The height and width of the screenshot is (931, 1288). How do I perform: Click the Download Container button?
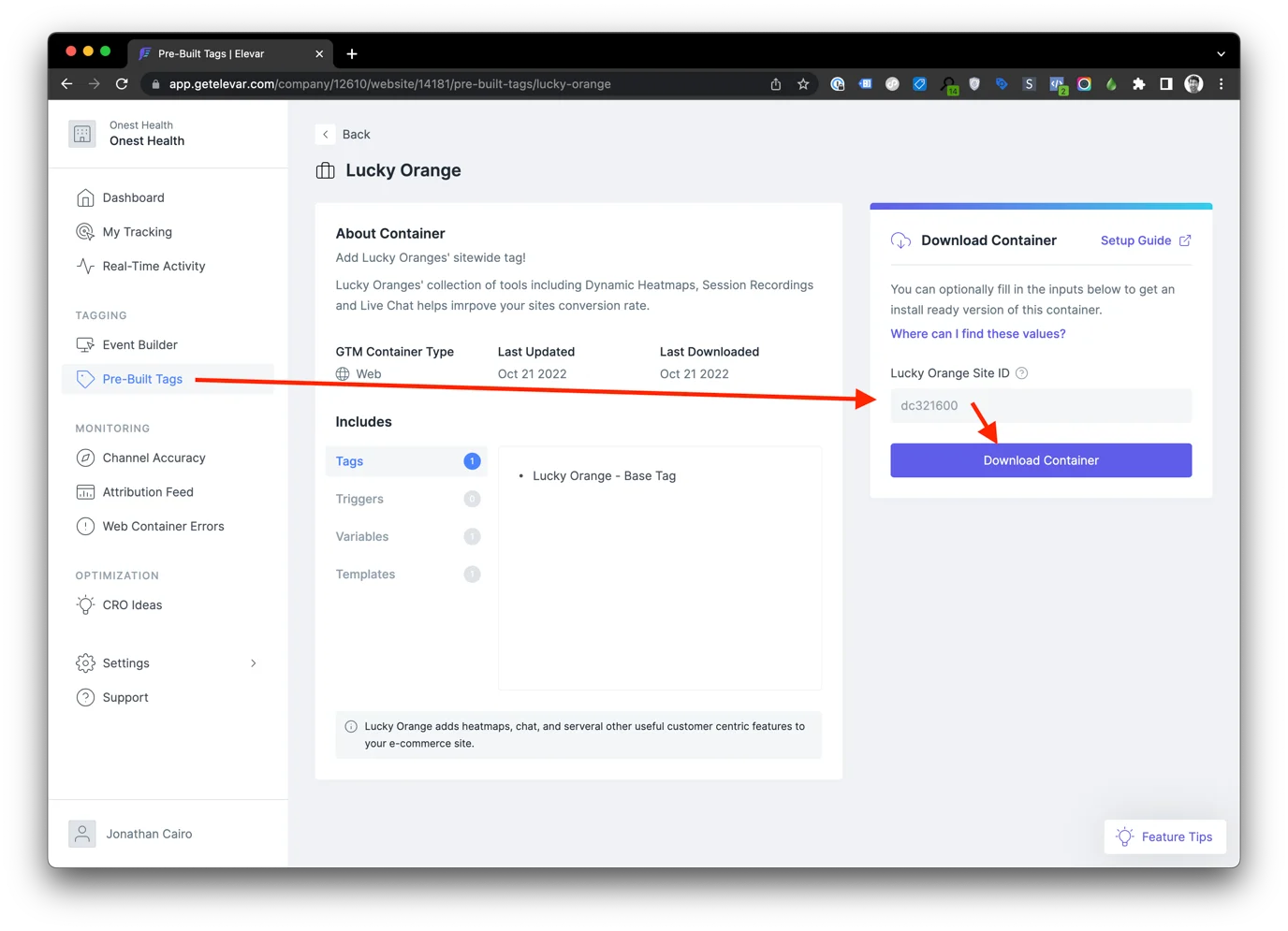point(1041,460)
